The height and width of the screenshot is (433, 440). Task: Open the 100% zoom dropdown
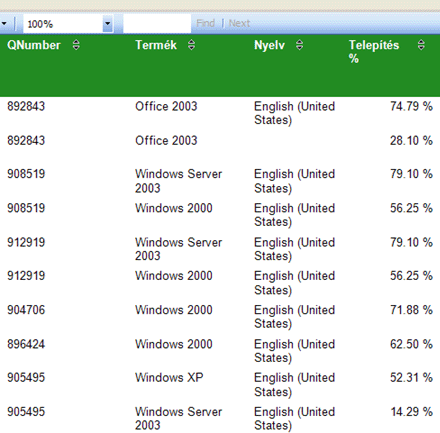tap(107, 24)
